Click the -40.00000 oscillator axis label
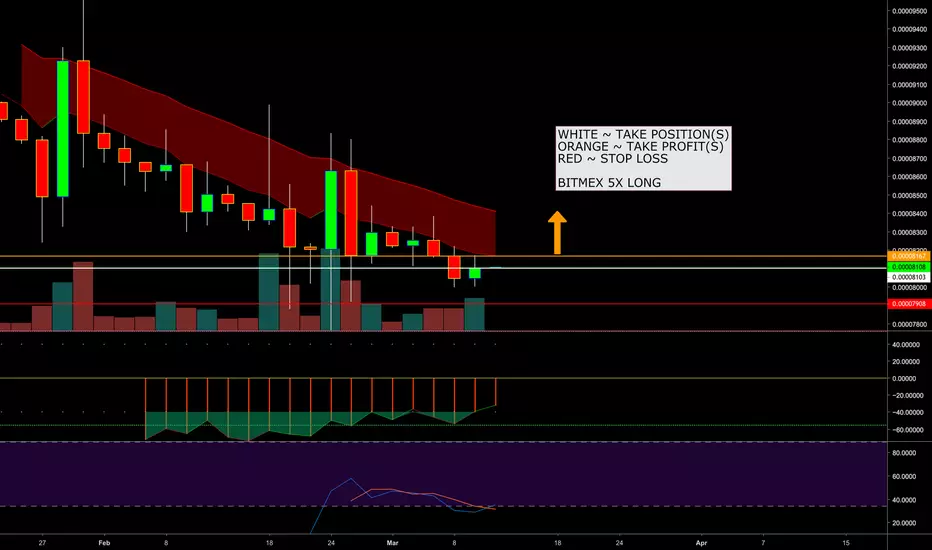The image size is (932, 550). (907, 412)
